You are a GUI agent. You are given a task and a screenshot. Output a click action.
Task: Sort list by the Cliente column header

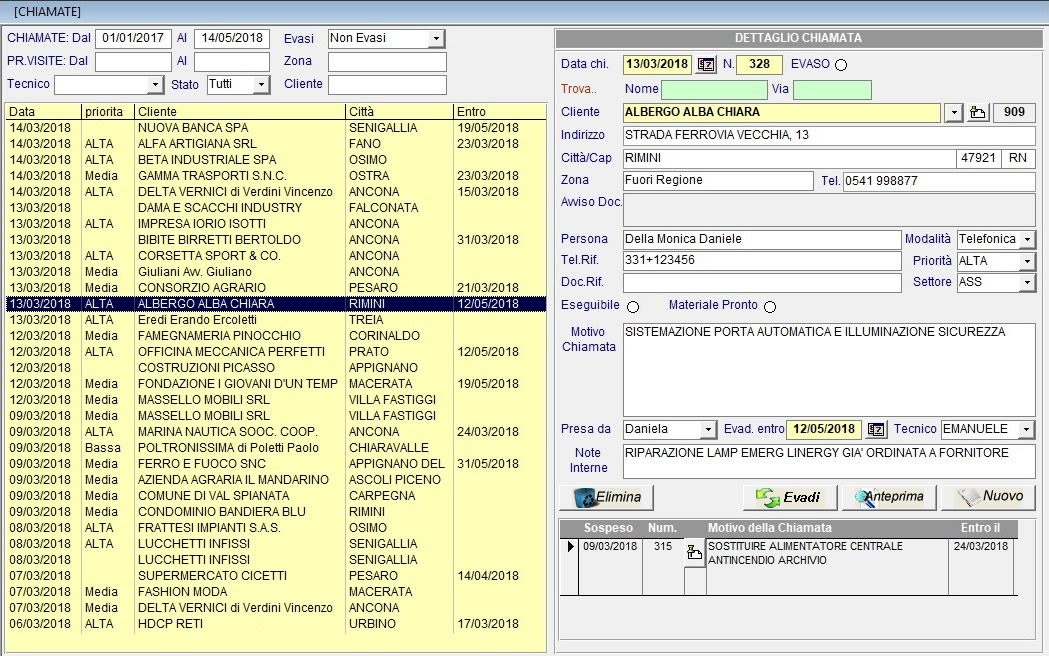coord(240,112)
